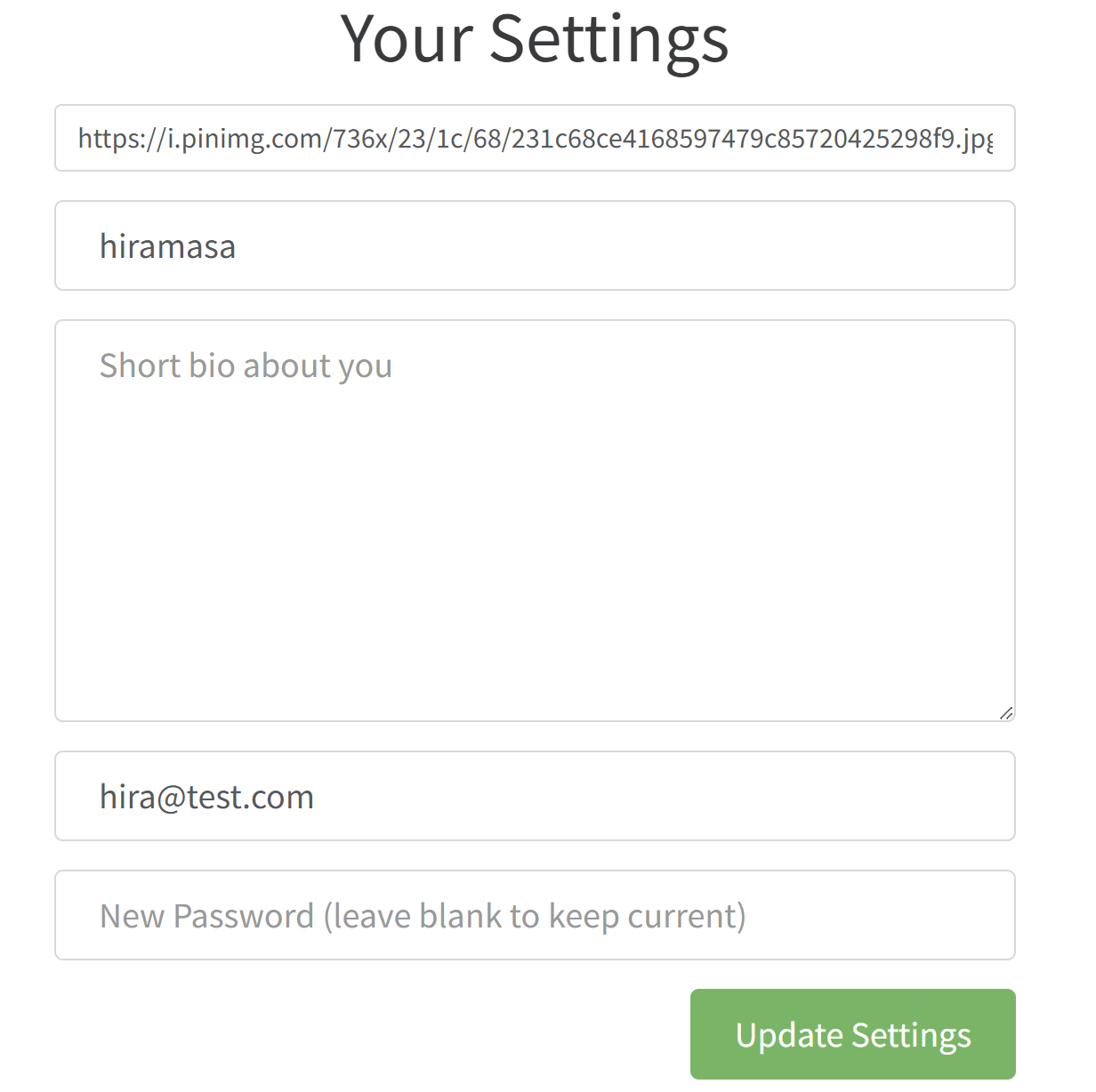Submit the form with Update Settings
Image resolution: width=1096 pixels, height=1092 pixels.
[x=852, y=1034]
